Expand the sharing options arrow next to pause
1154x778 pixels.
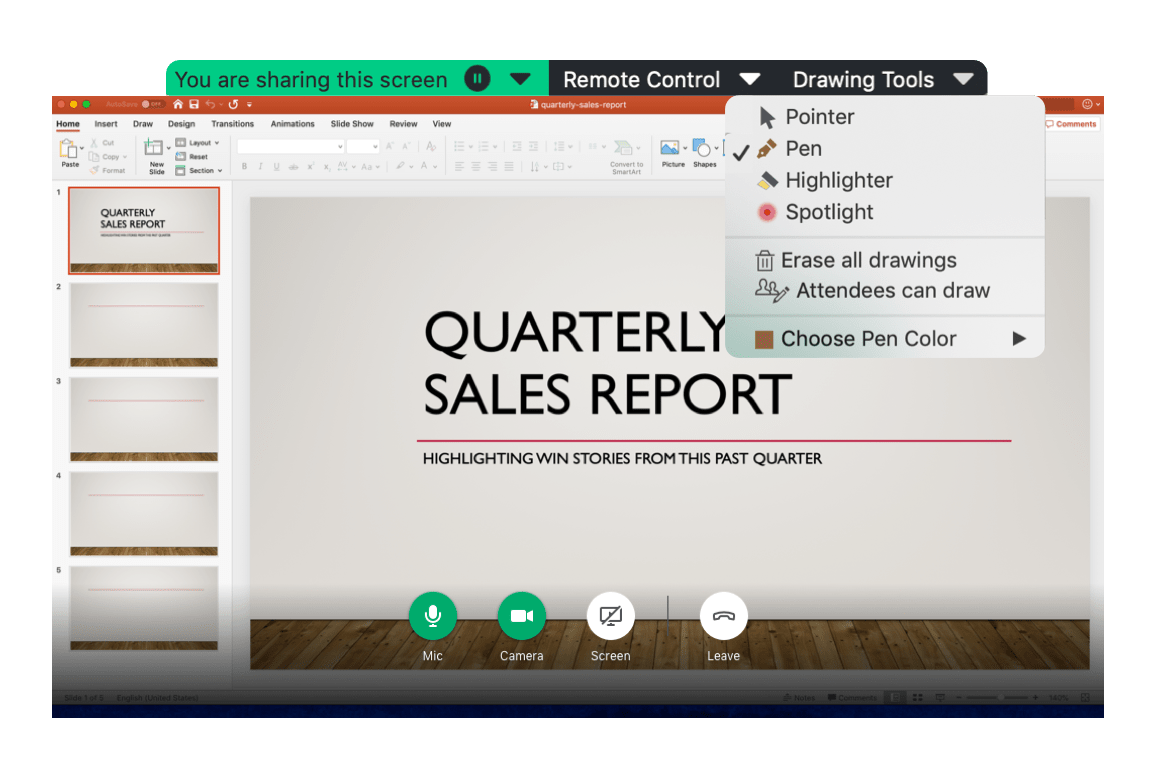pyautogui.click(x=520, y=79)
